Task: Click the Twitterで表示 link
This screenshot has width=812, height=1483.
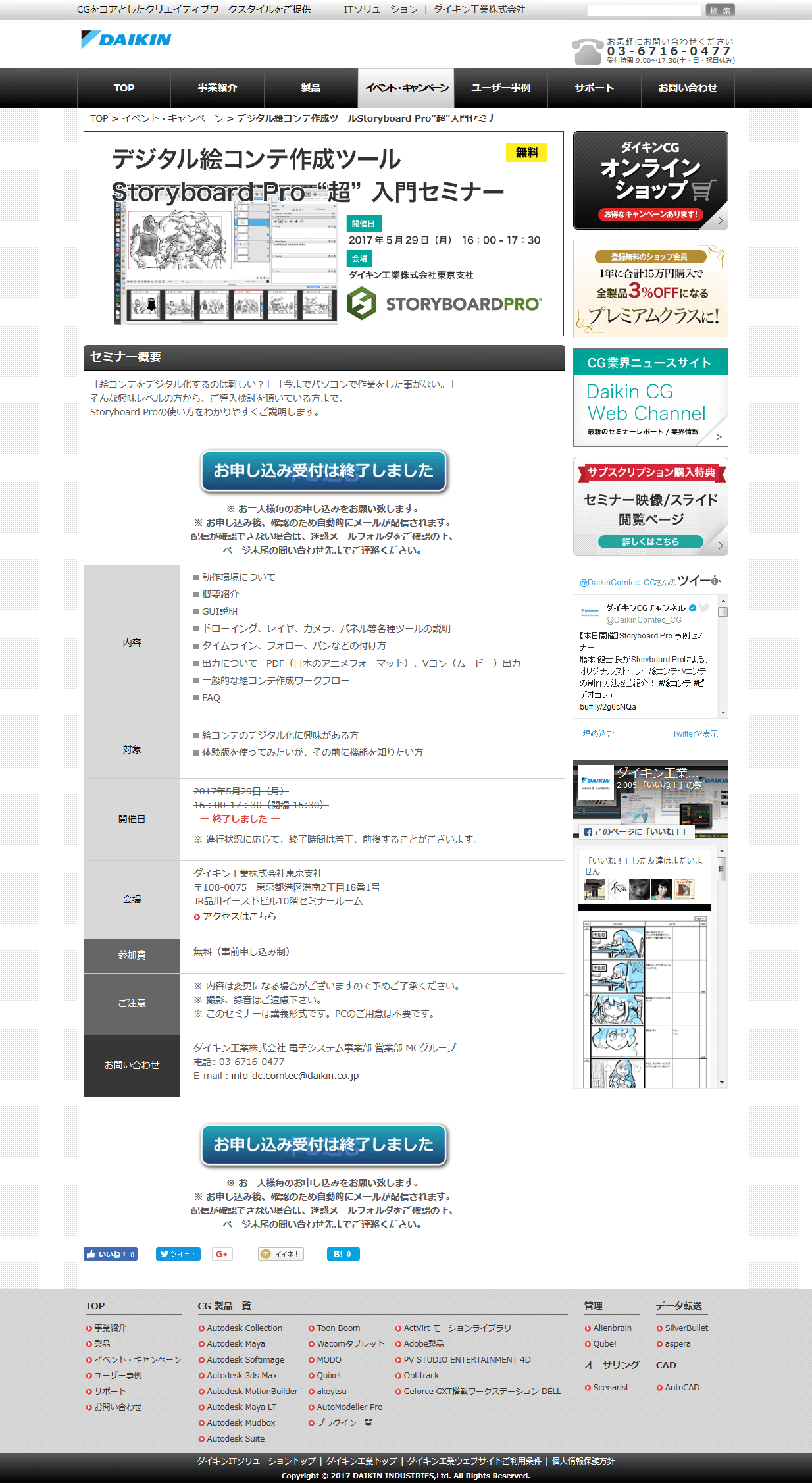Action: coord(695,733)
